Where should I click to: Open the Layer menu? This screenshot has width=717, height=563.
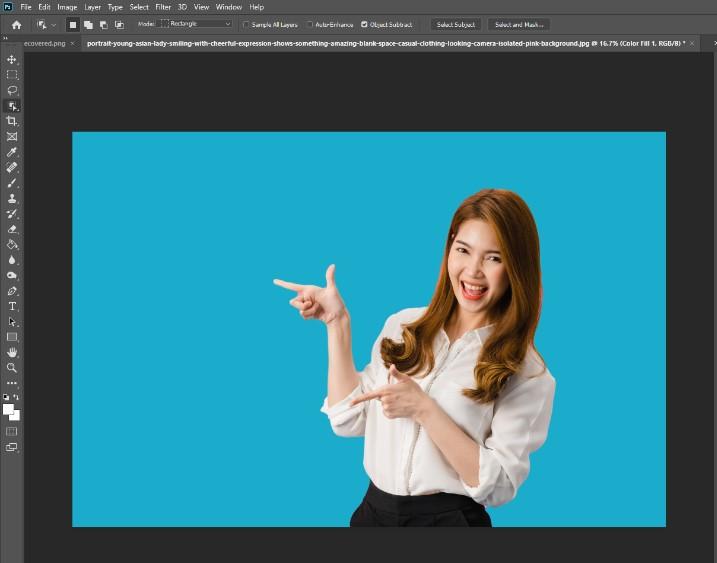tap(92, 7)
